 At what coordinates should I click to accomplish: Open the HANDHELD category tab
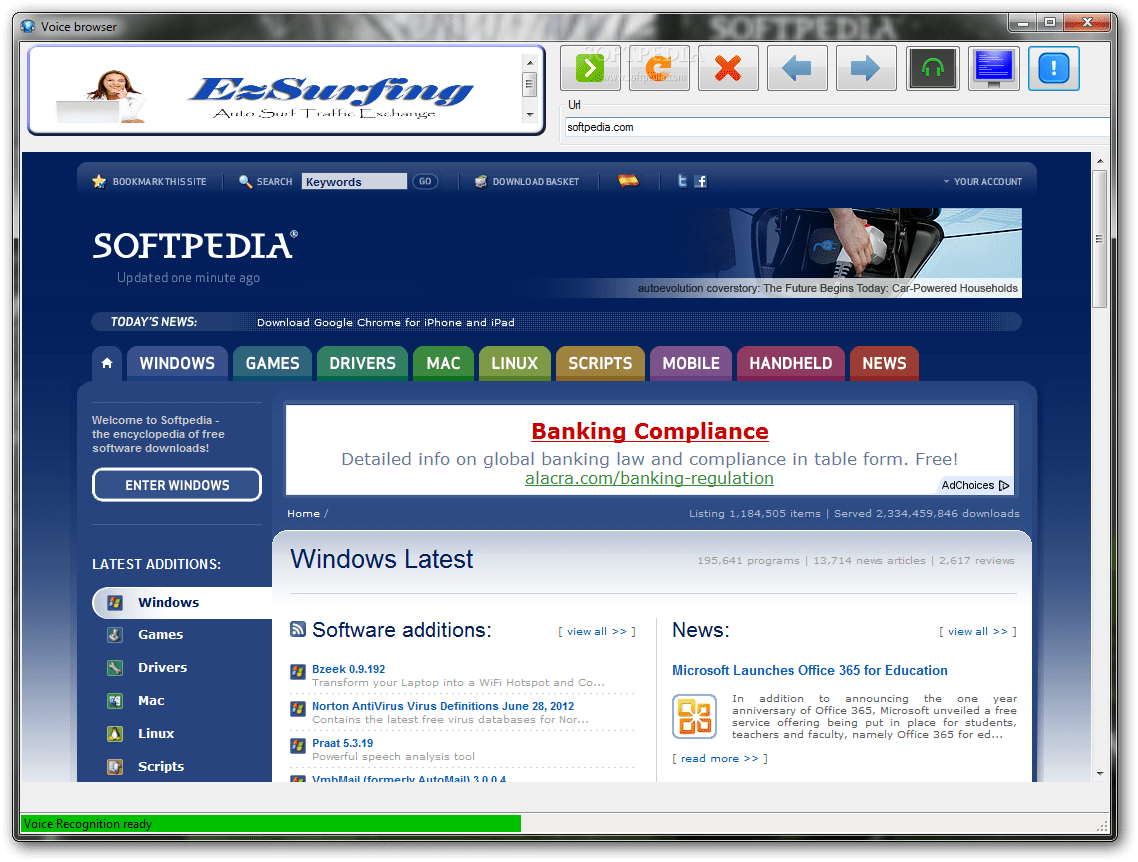[x=790, y=364]
